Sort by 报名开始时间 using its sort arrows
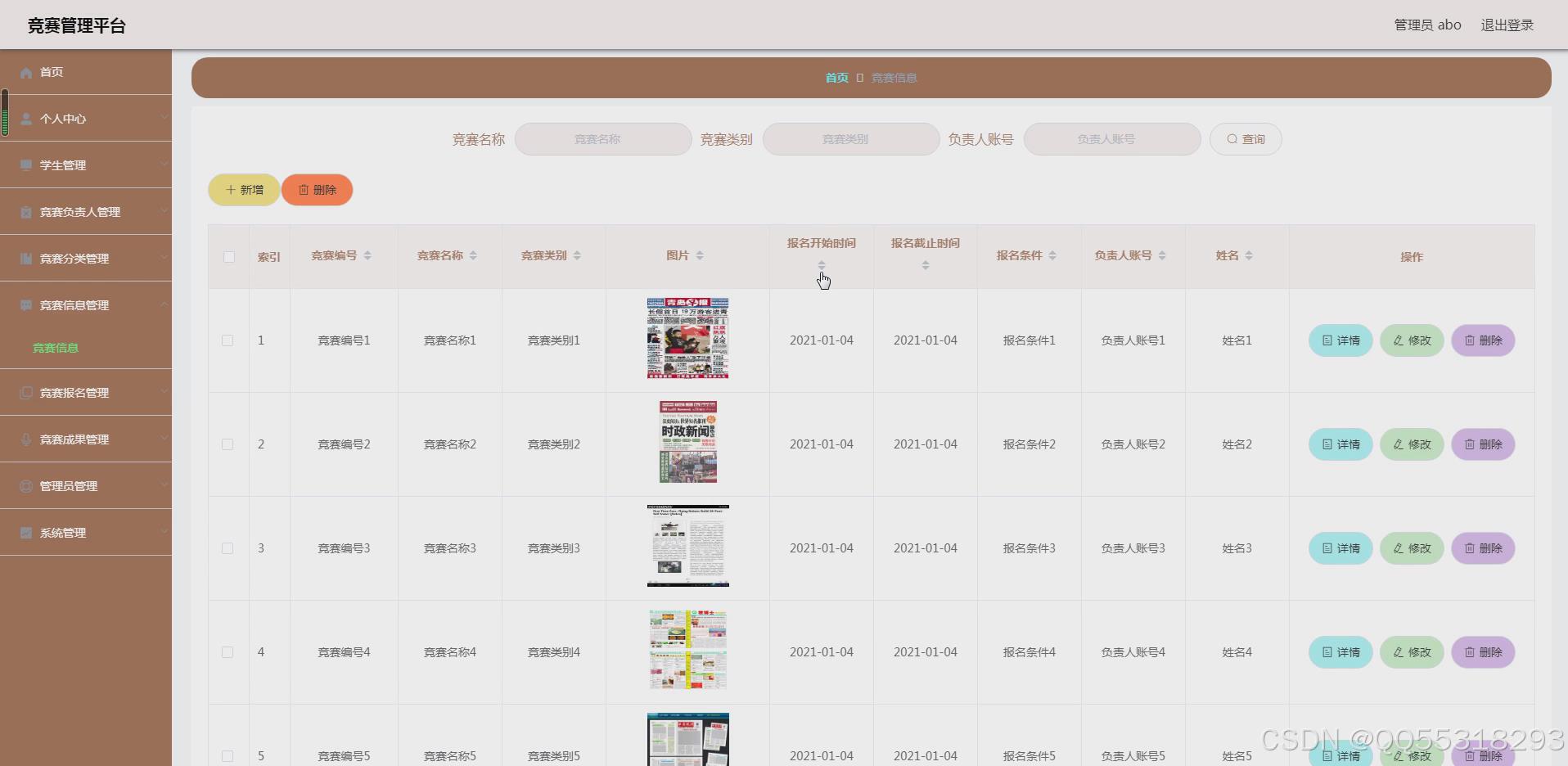Image resolution: width=1568 pixels, height=766 pixels. tap(822, 265)
